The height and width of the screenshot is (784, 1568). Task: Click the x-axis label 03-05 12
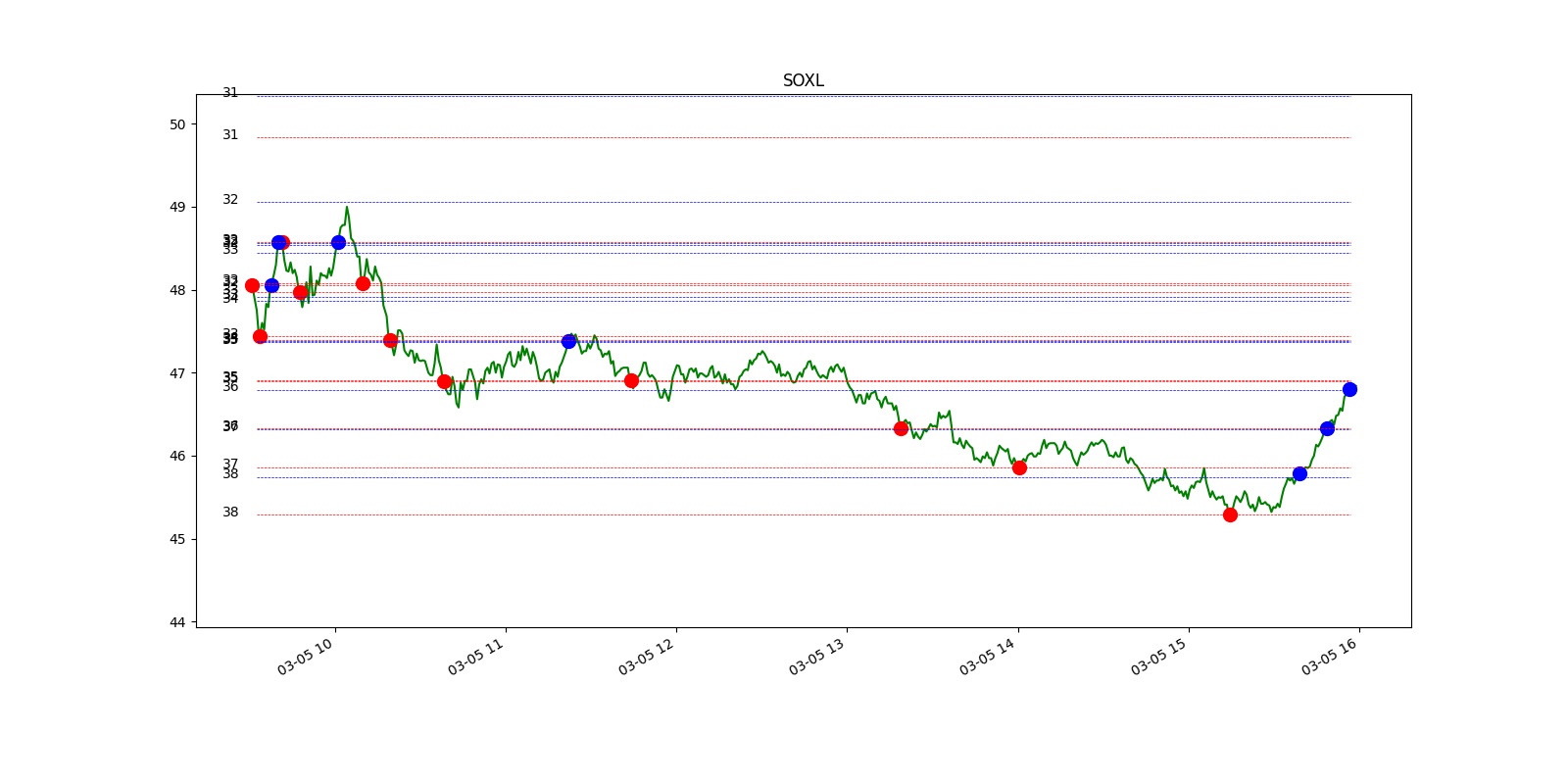coord(647,657)
